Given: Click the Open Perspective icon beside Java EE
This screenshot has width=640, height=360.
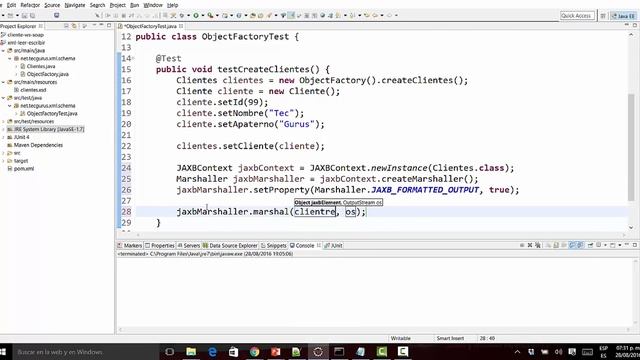Looking at the screenshot, I should tap(603, 16).
